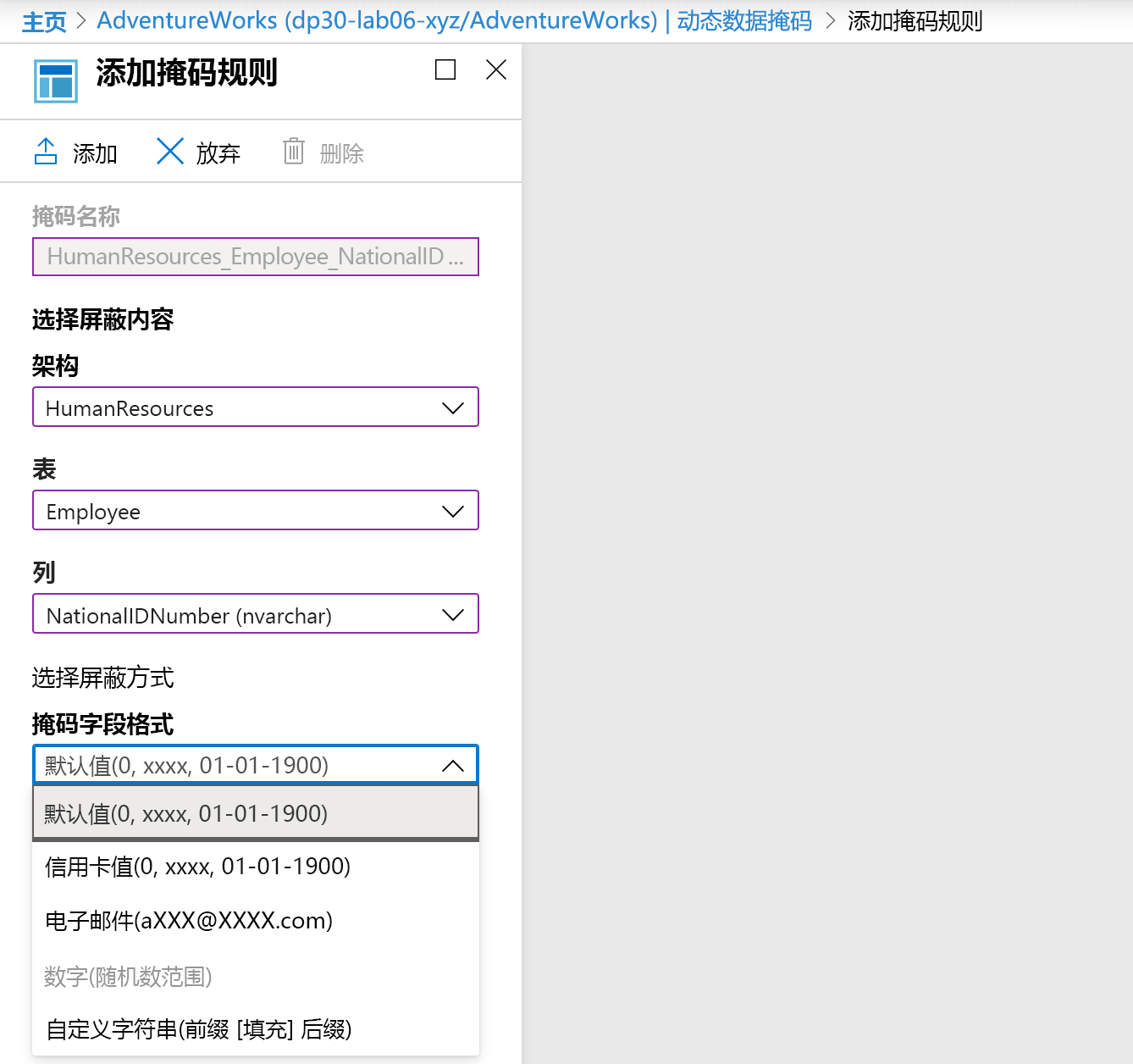Viewport: 1133px width, 1064px height.
Task: Close the 添加掩码规则 panel with the X
Action: 495,70
